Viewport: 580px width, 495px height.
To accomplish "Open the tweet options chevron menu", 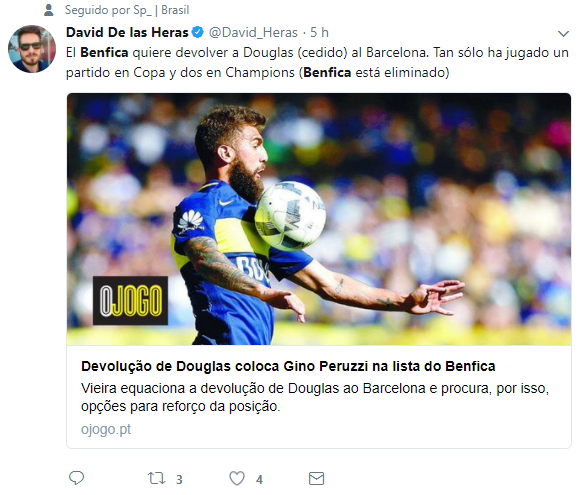I will tap(563, 34).
